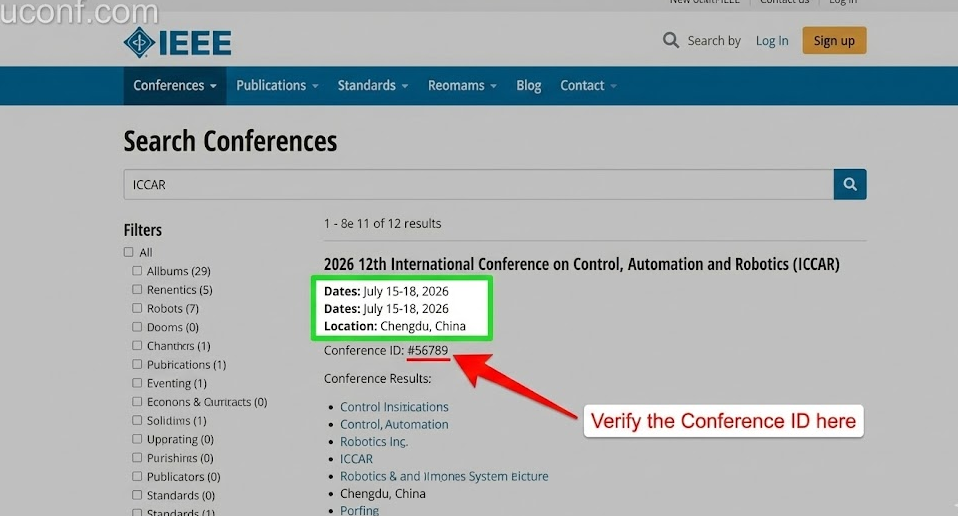Tick the Chanthcrs (1) checkbox
Image resolution: width=958 pixels, height=516 pixels.
(x=137, y=345)
